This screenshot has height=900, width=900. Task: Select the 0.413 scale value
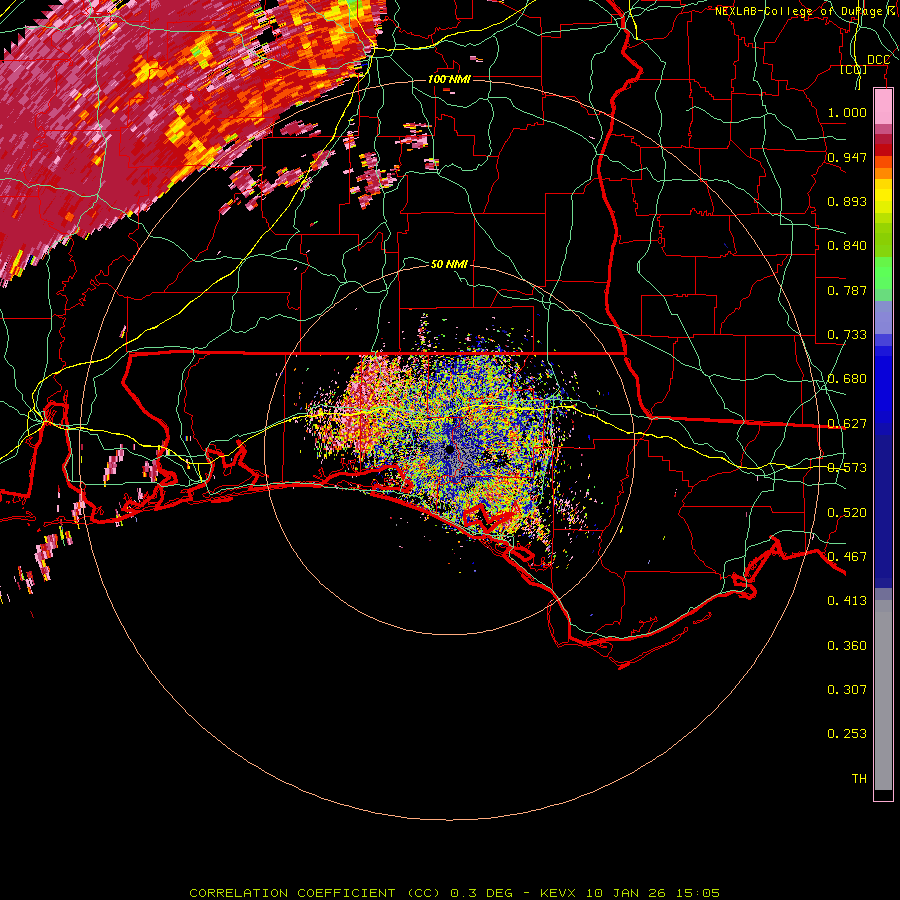(847, 601)
